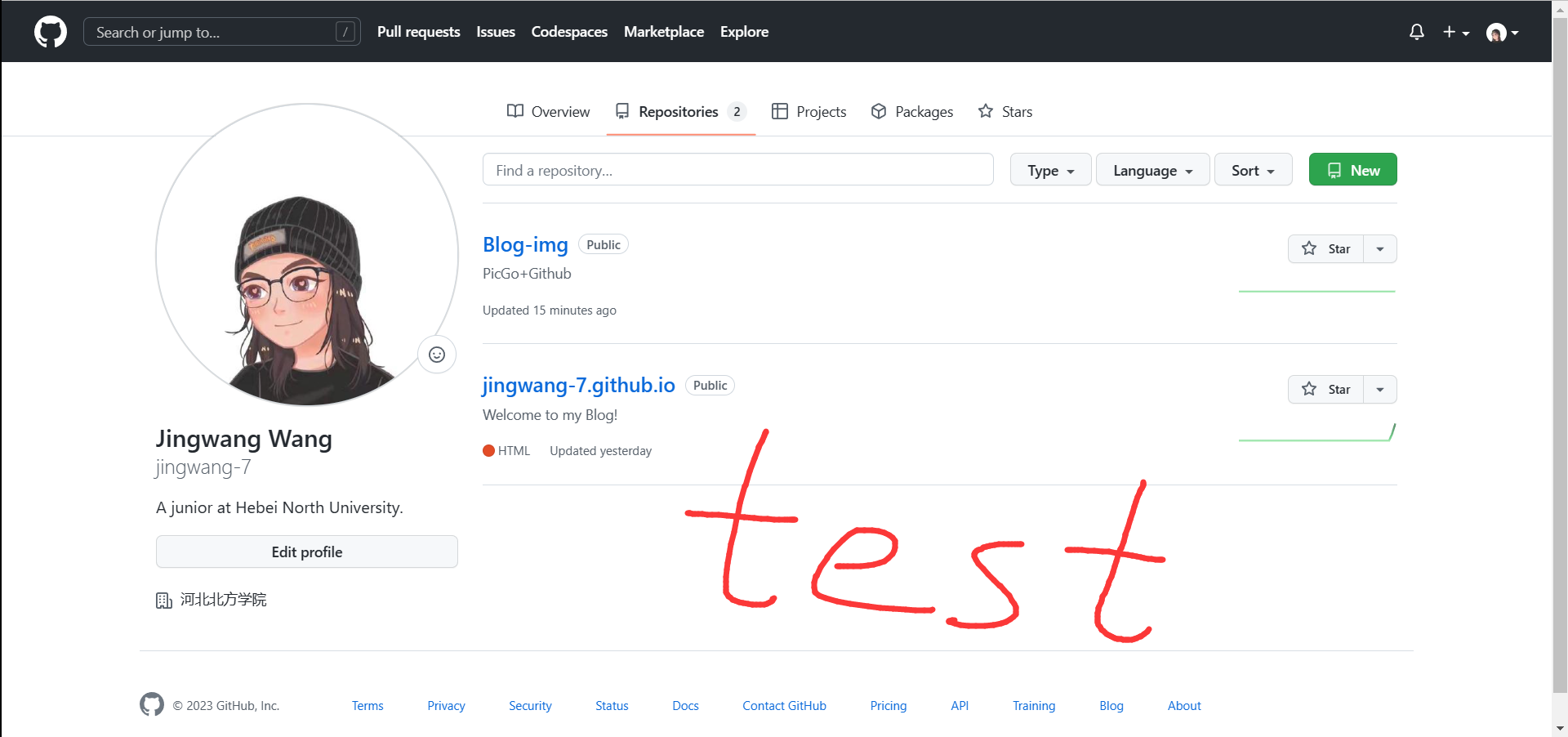1568x737 pixels.
Task: Expand the Language filter dropdown
Action: (1153, 170)
